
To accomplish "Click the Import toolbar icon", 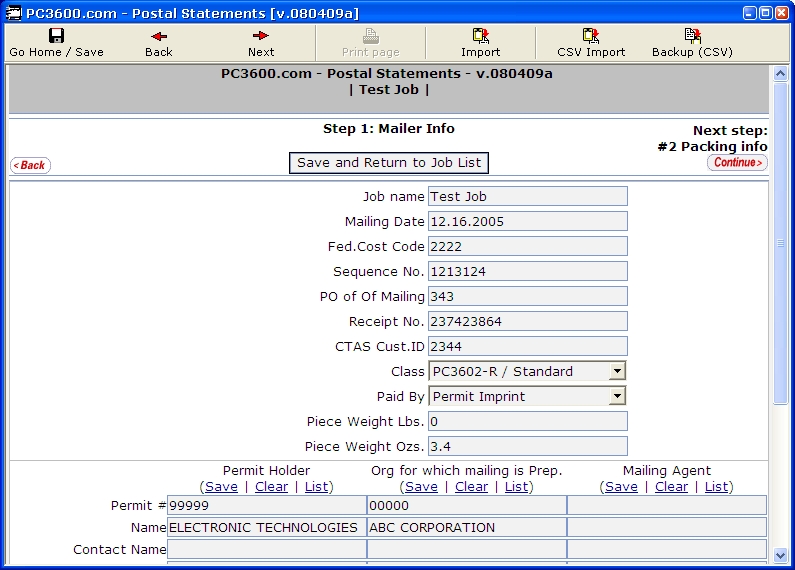I will tap(481, 35).
